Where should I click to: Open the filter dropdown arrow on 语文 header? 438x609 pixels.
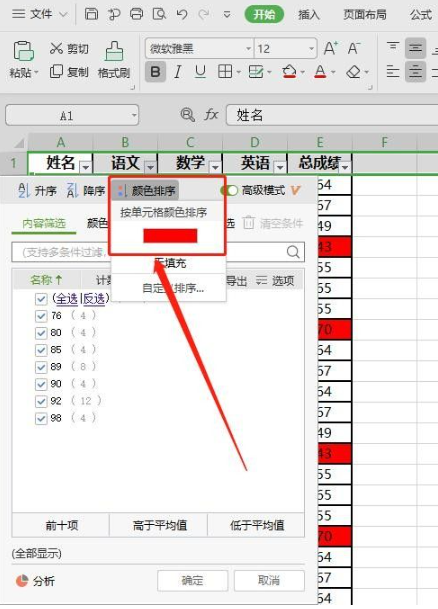150,167
